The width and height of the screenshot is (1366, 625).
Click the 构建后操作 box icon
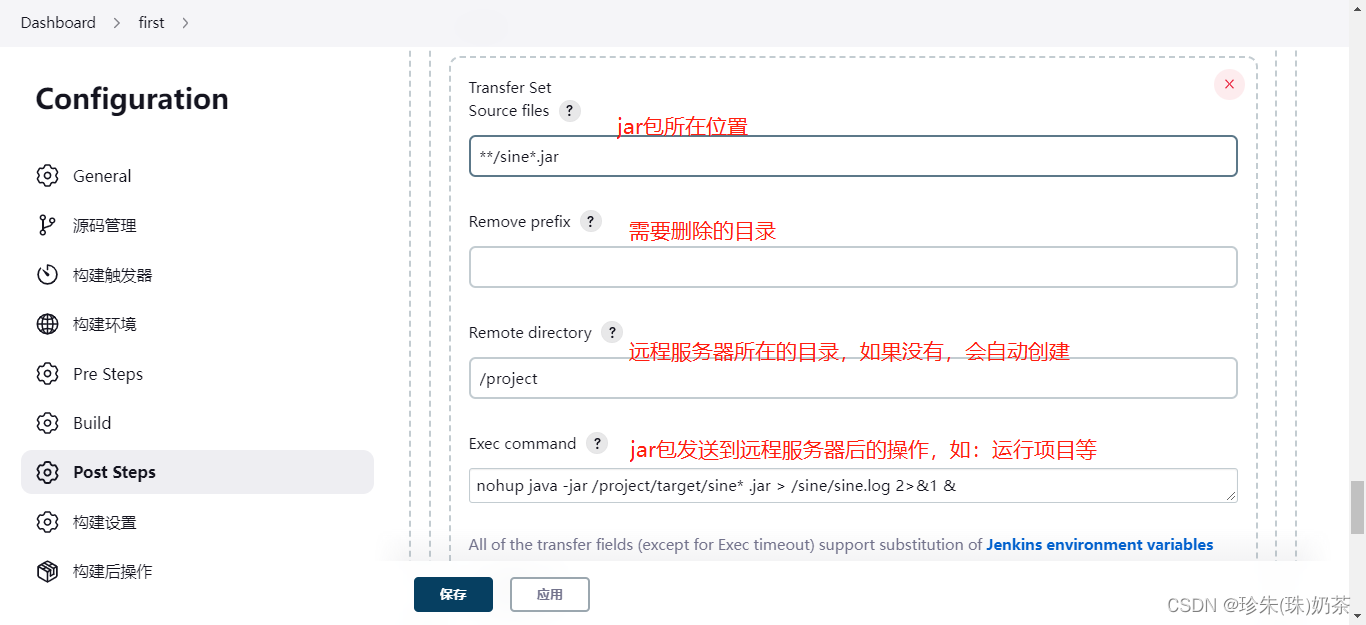point(47,571)
